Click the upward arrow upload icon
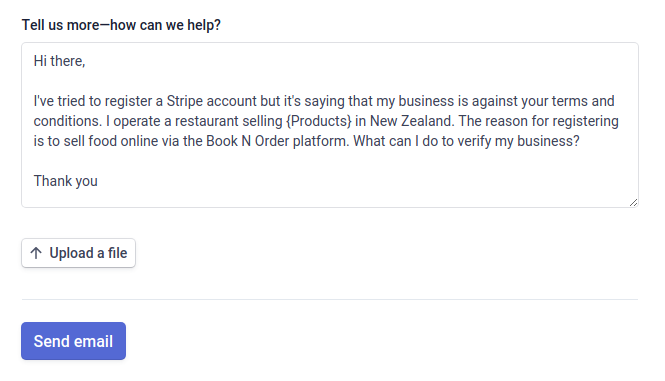 36,253
